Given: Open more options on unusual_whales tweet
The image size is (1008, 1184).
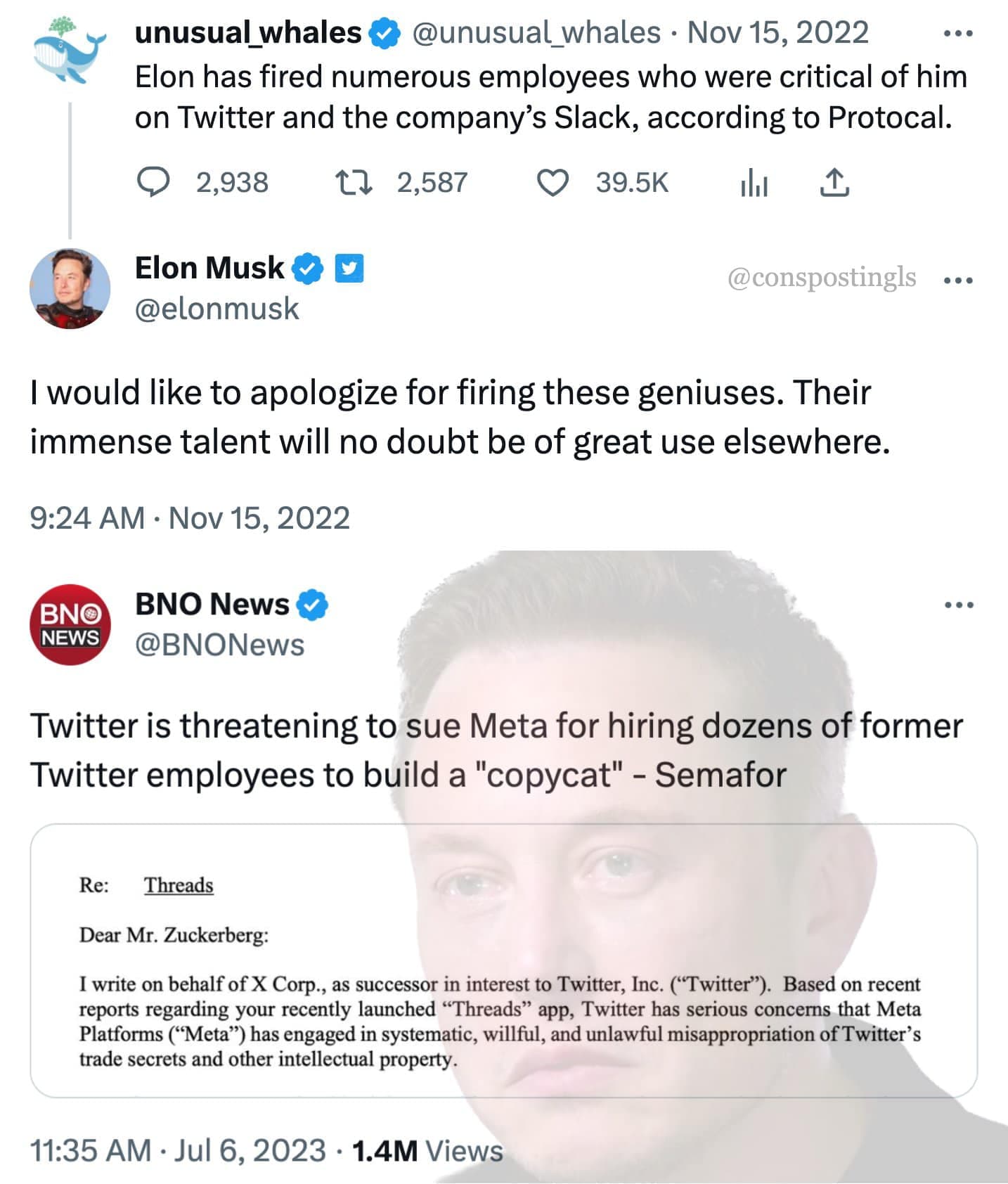Looking at the screenshot, I should 958,33.
